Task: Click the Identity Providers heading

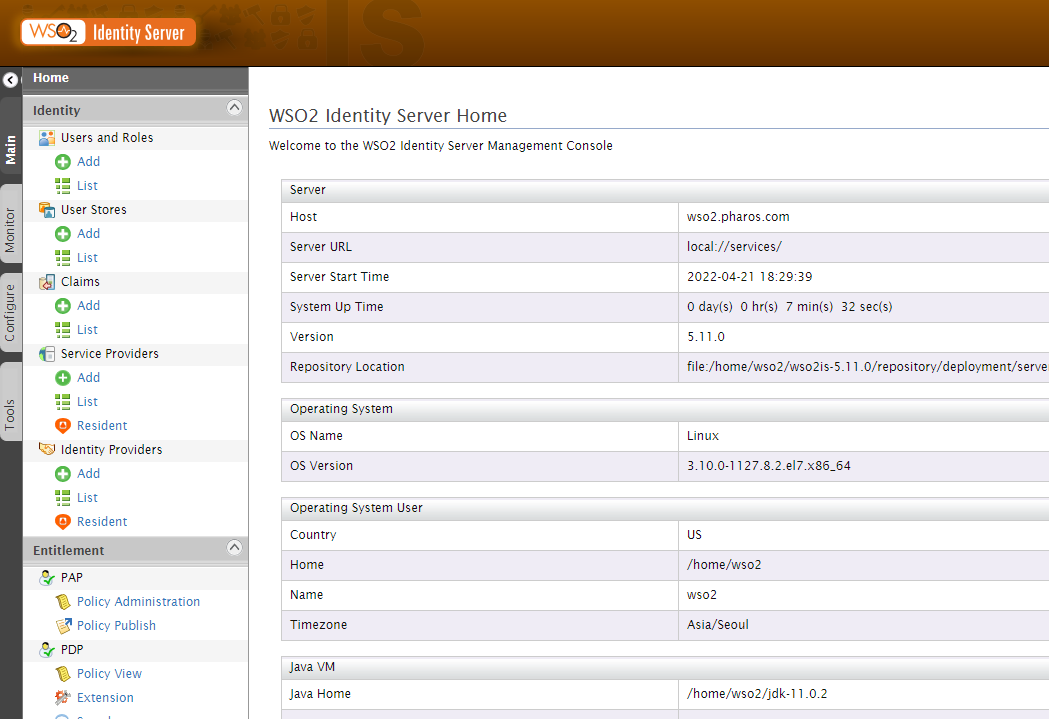Action: (112, 450)
